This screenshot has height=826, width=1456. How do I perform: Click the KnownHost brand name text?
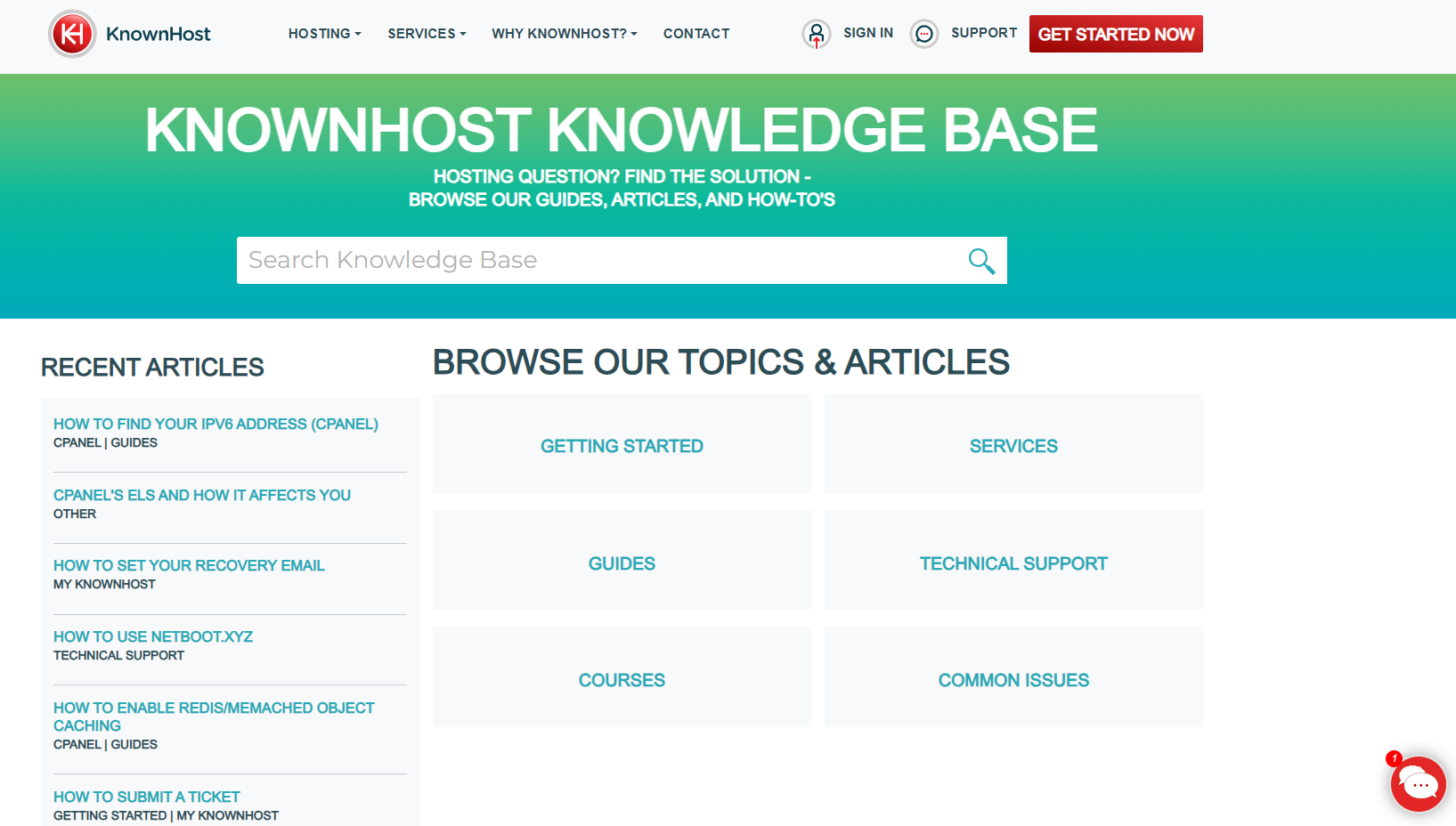(158, 34)
